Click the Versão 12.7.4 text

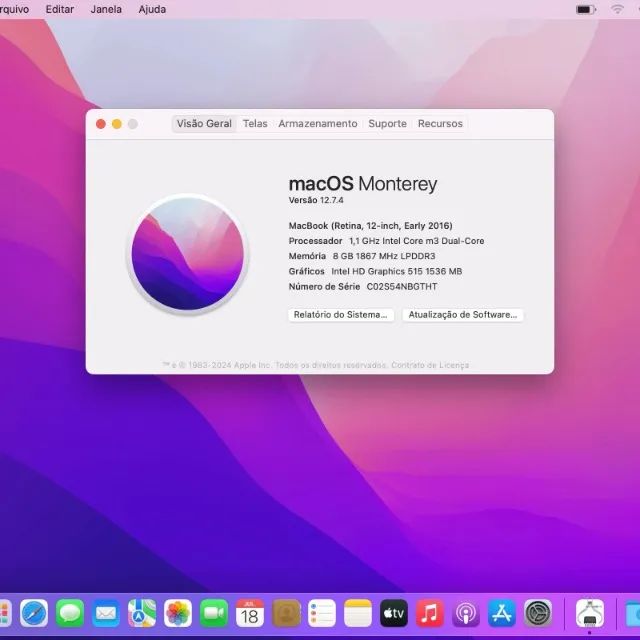tap(316, 200)
